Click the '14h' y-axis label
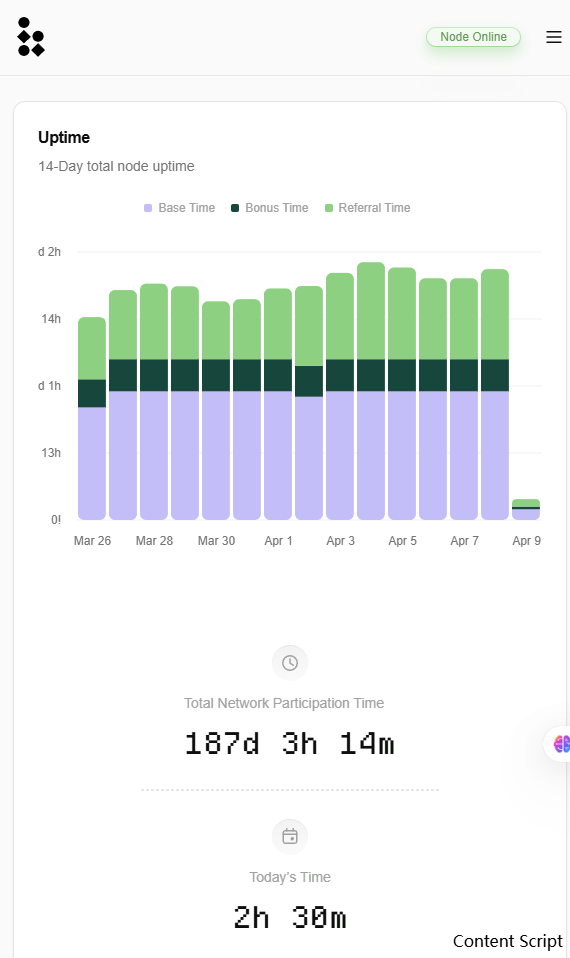The height and width of the screenshot is (958, 570). [51, 319]
